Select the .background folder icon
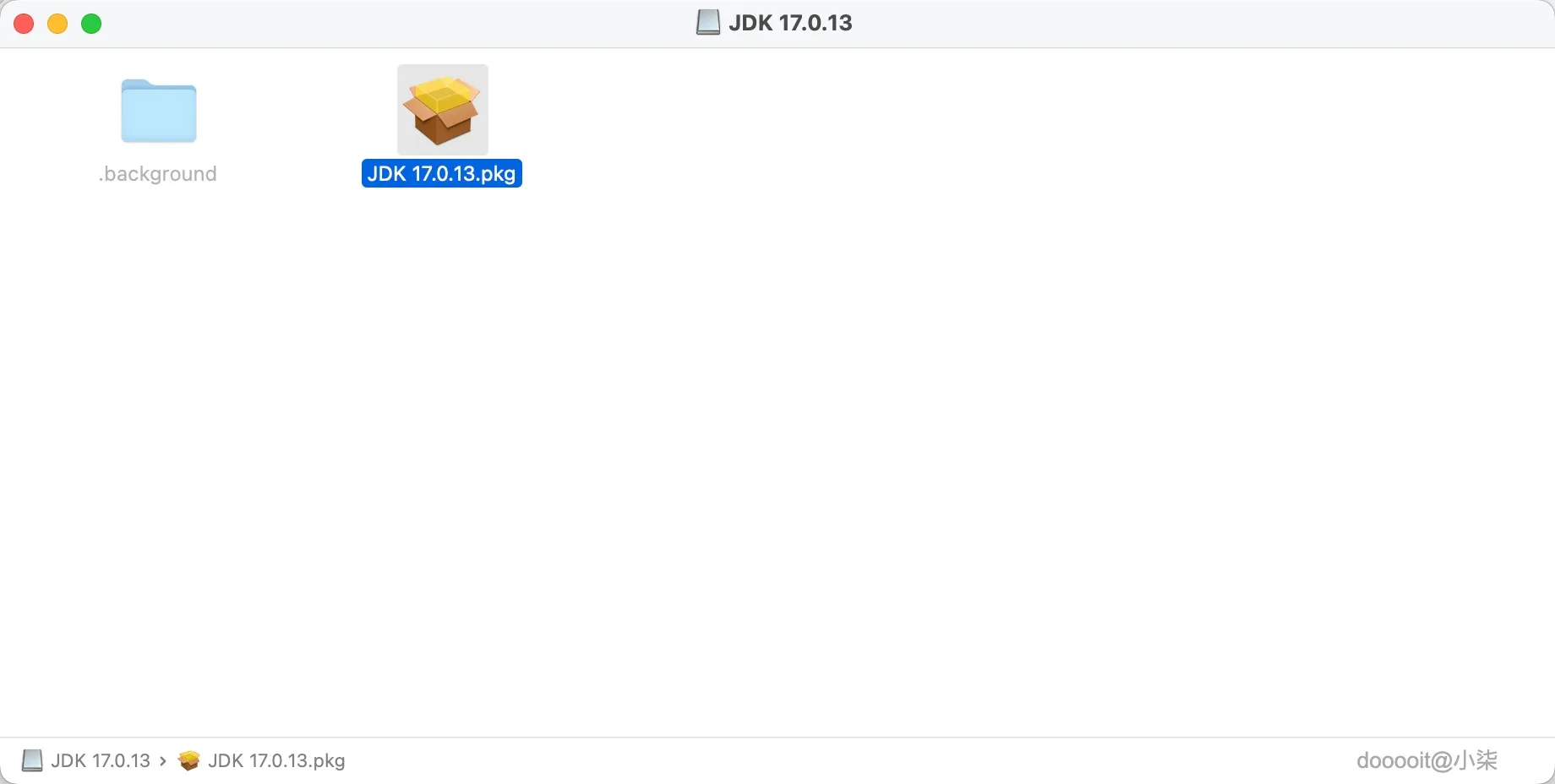 [x=159, y=111]
